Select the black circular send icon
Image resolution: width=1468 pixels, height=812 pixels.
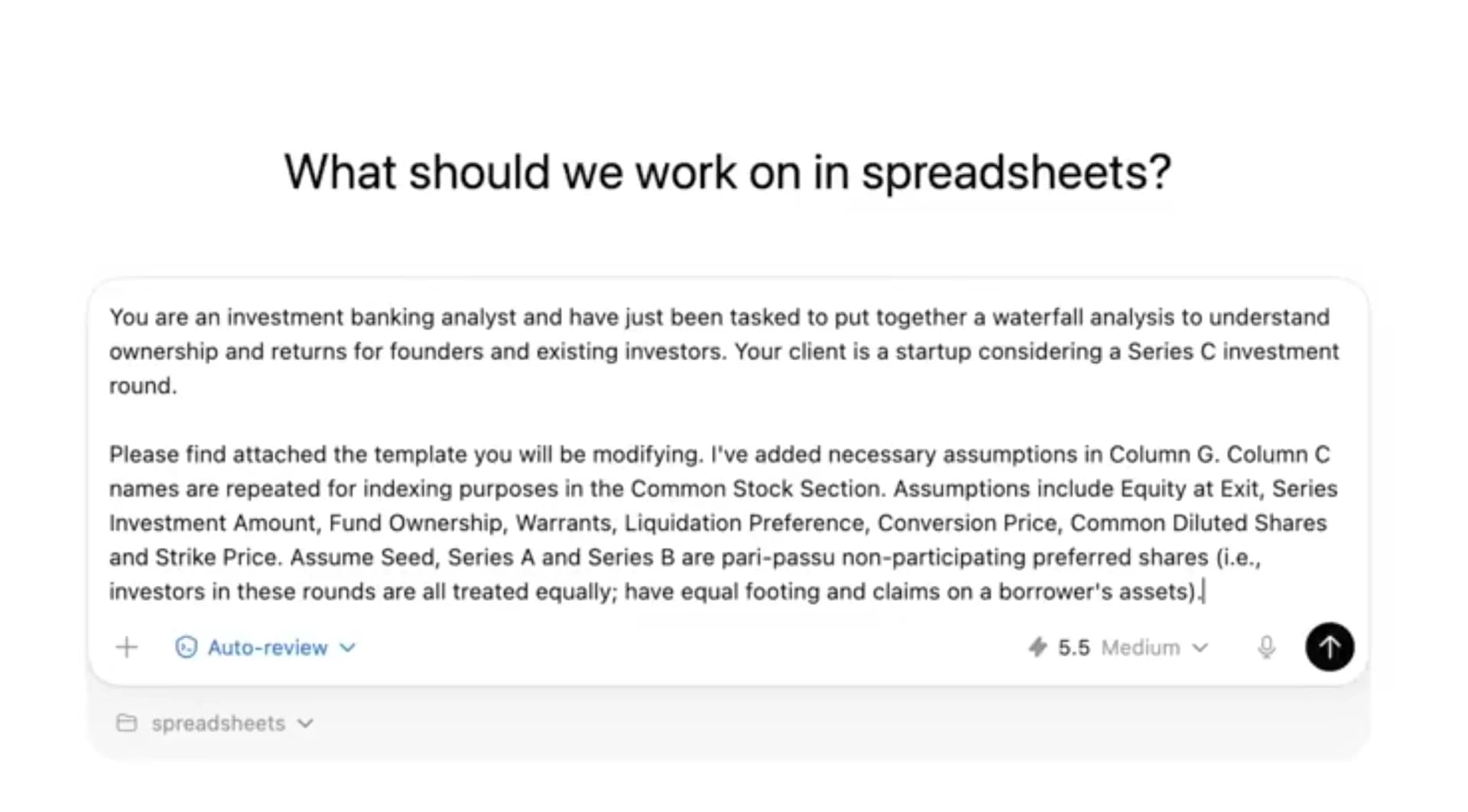click(x=1330, y=647)
